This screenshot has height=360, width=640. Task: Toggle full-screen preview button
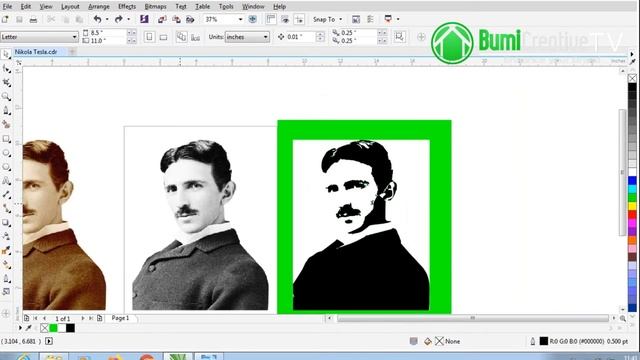pyautogui.click(x=253, y=19)
